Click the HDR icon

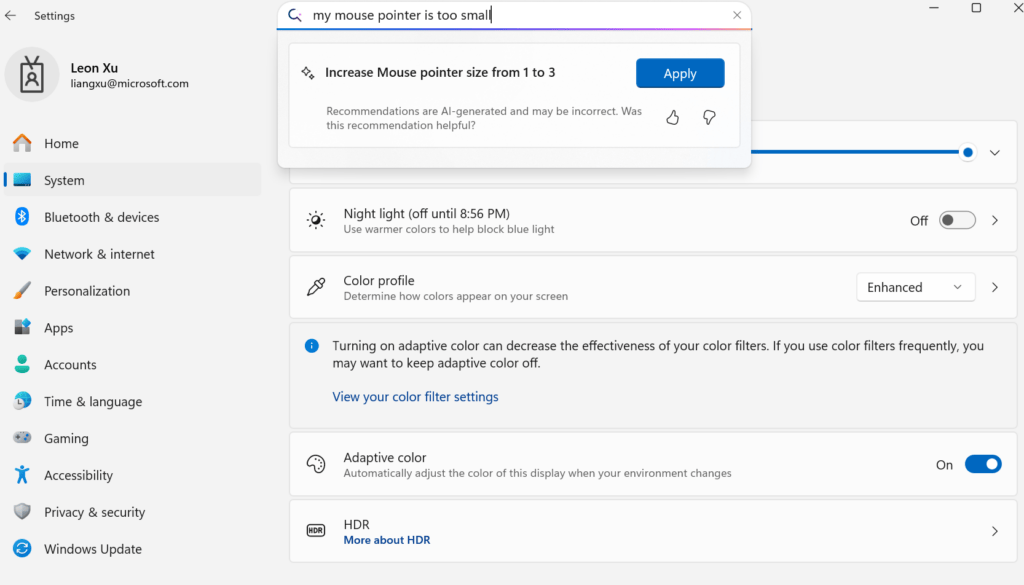coord(316,531)
